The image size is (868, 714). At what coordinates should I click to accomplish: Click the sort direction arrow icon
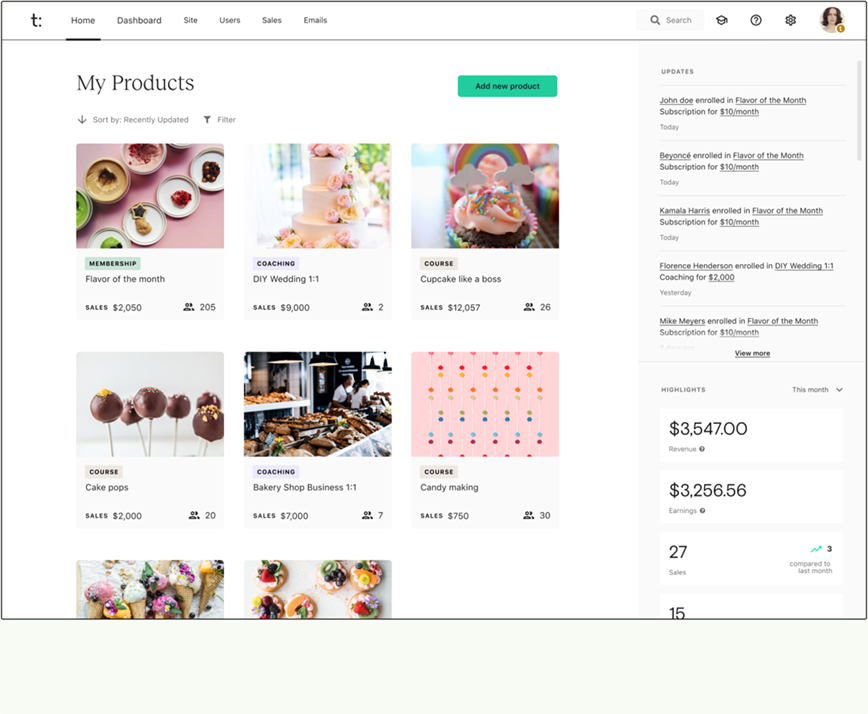82,120
